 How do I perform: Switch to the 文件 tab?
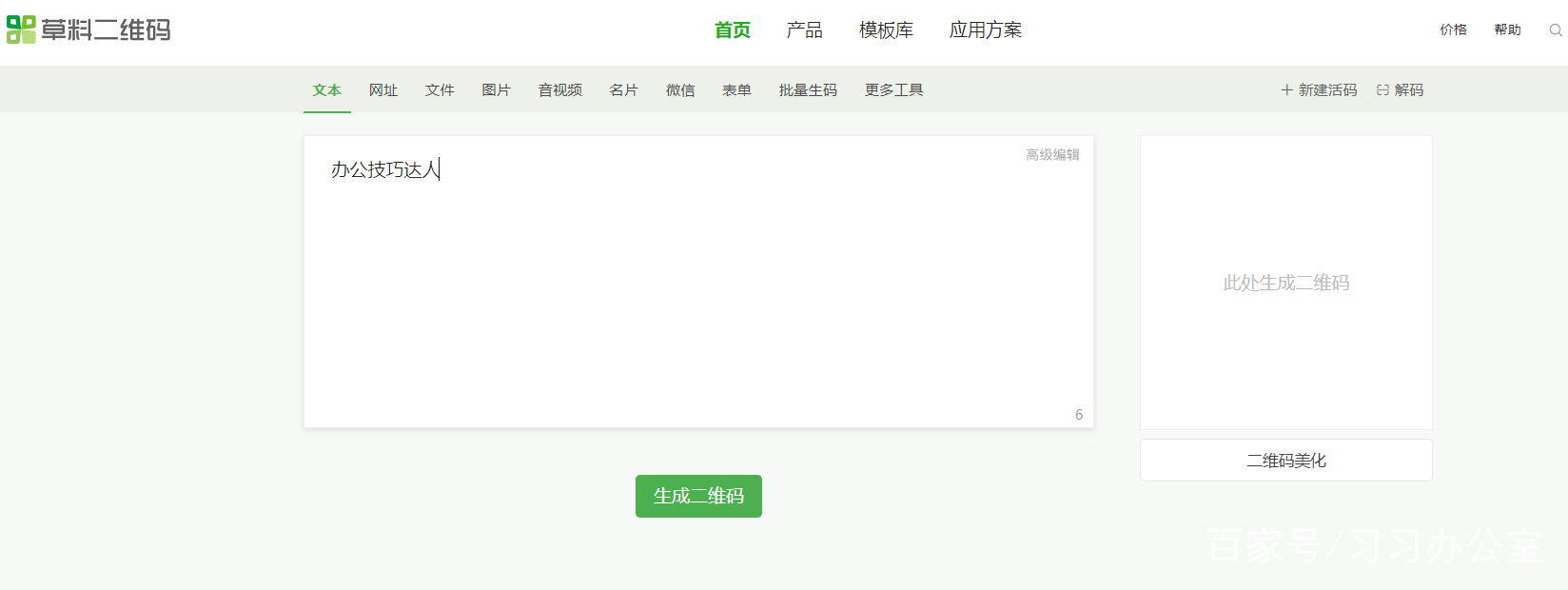pos(440,90)
